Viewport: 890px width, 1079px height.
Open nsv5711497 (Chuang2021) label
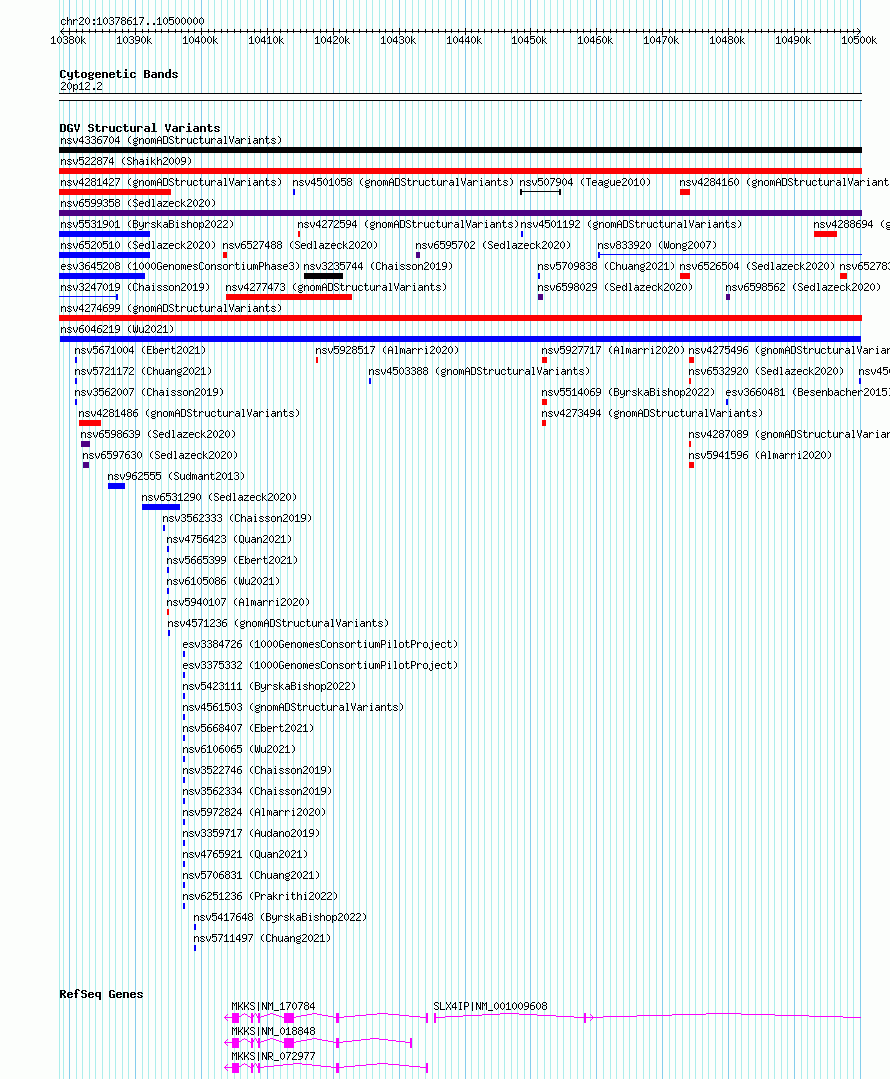click(262, 938)
